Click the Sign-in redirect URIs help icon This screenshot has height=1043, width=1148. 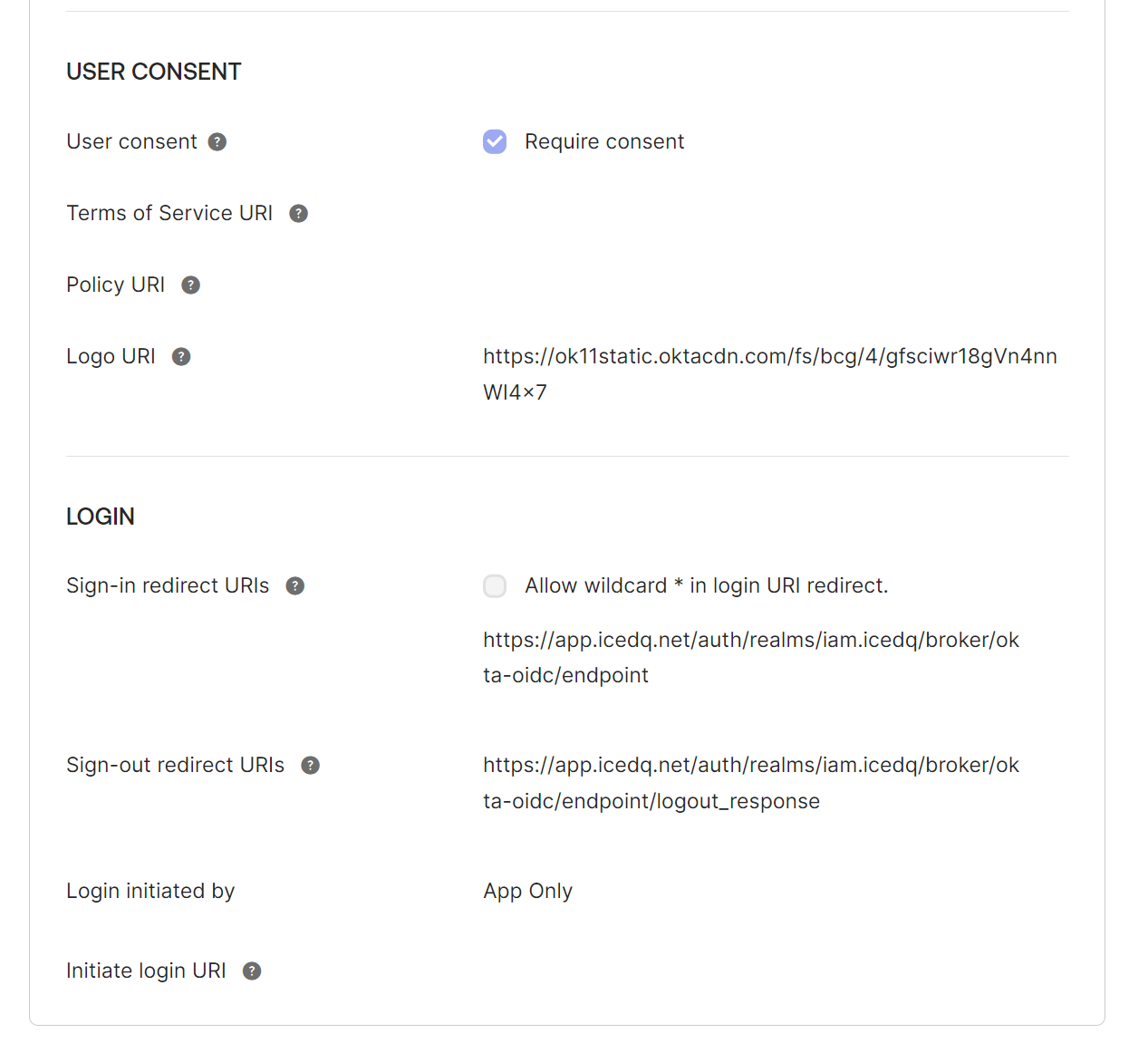(295, 586)
